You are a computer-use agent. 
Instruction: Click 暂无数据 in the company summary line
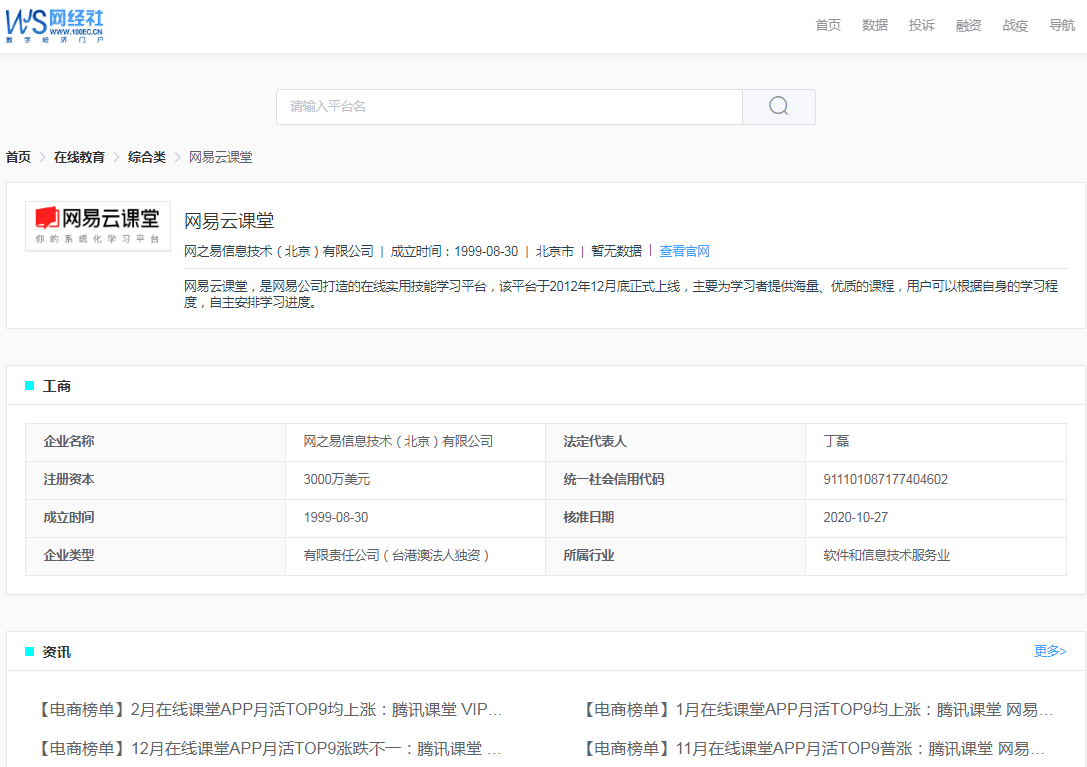tap(616, 251)
